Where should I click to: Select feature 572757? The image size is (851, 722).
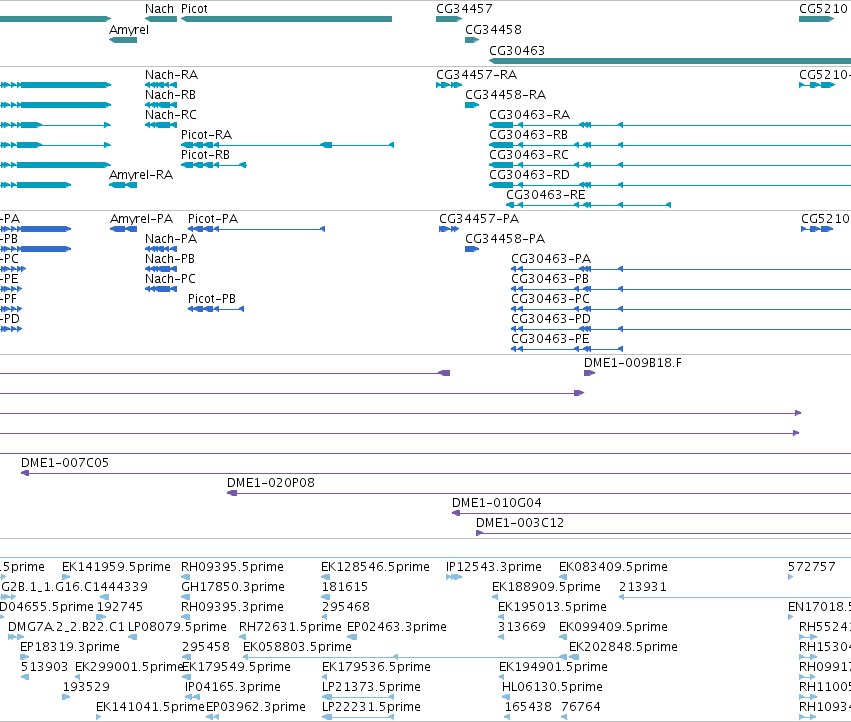tap(811, 567)
